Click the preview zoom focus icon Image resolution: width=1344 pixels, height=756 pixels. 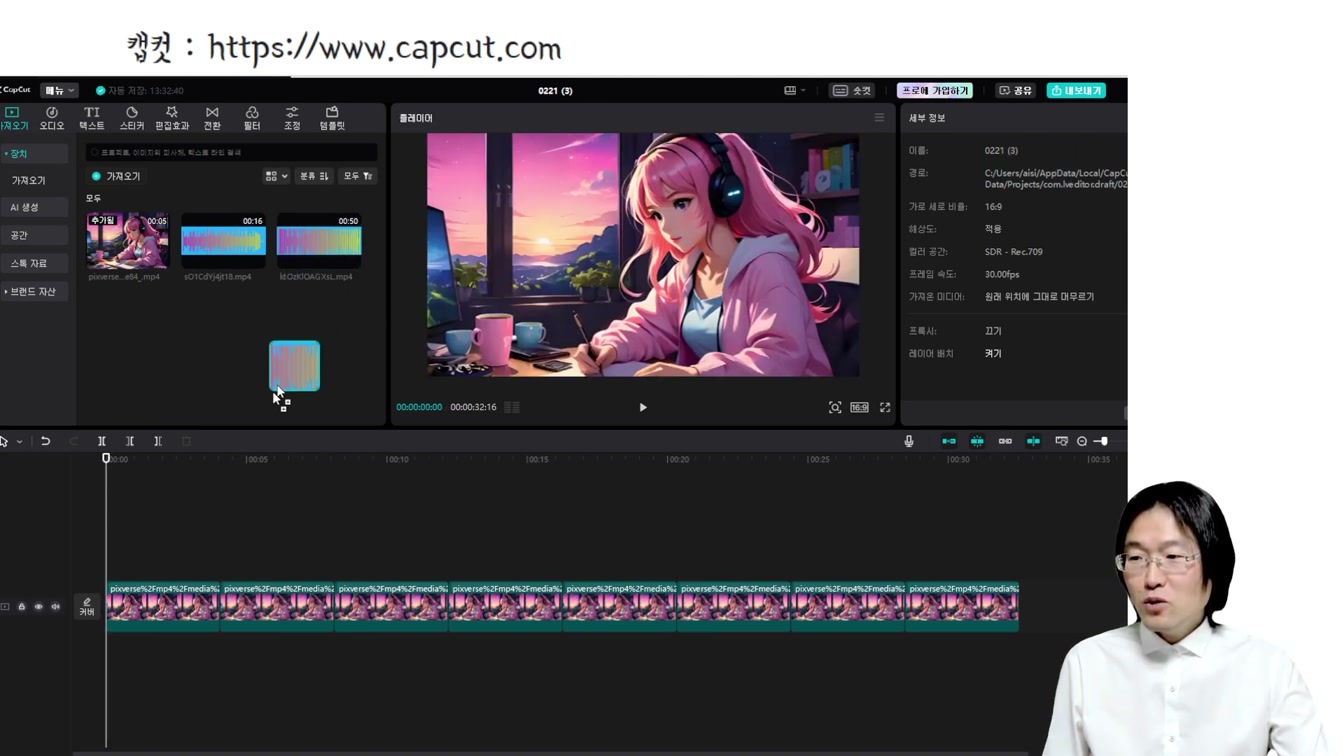pos(835,407)
